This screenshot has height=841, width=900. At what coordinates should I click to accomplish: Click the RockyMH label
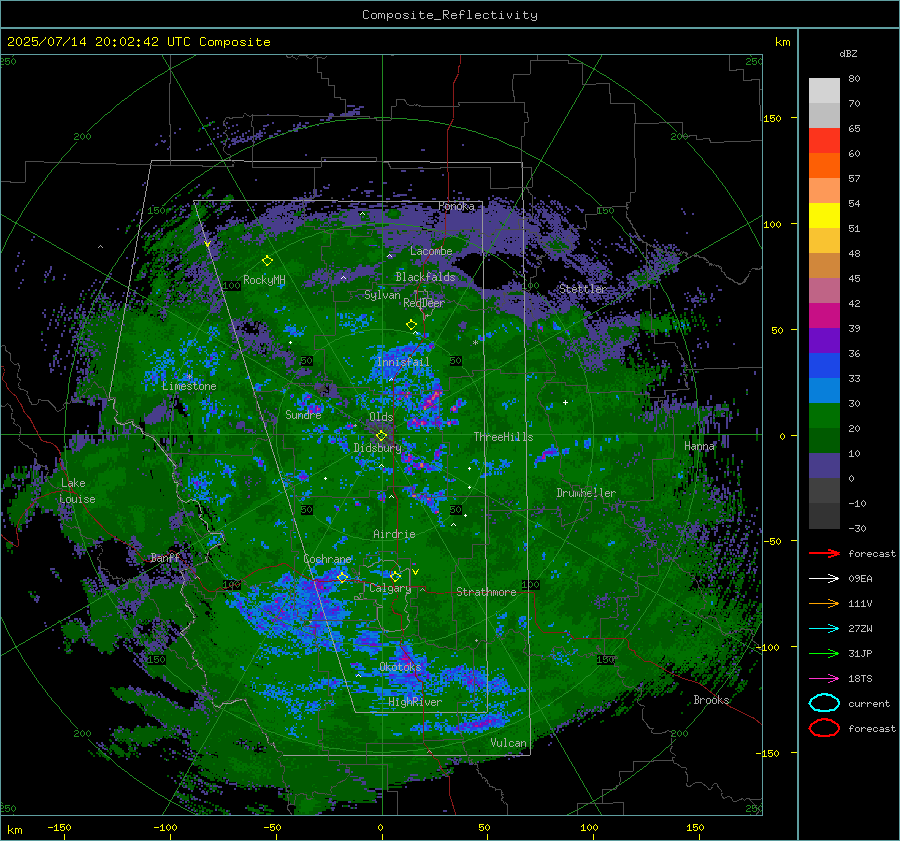pos(264,280)
